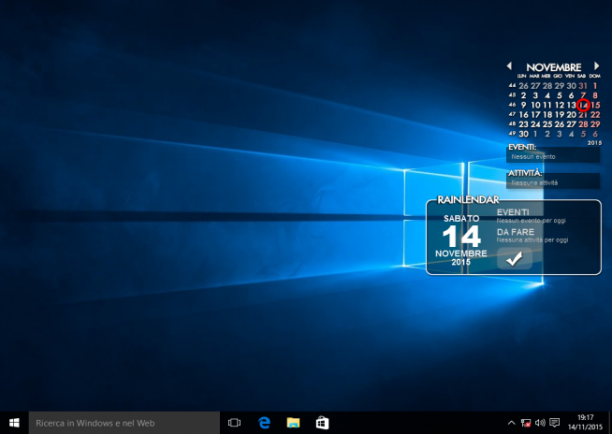Select day 30 in calendar's last row
Image resolution: width=612 pixels, height=434 pixels.
pos(523,134)
